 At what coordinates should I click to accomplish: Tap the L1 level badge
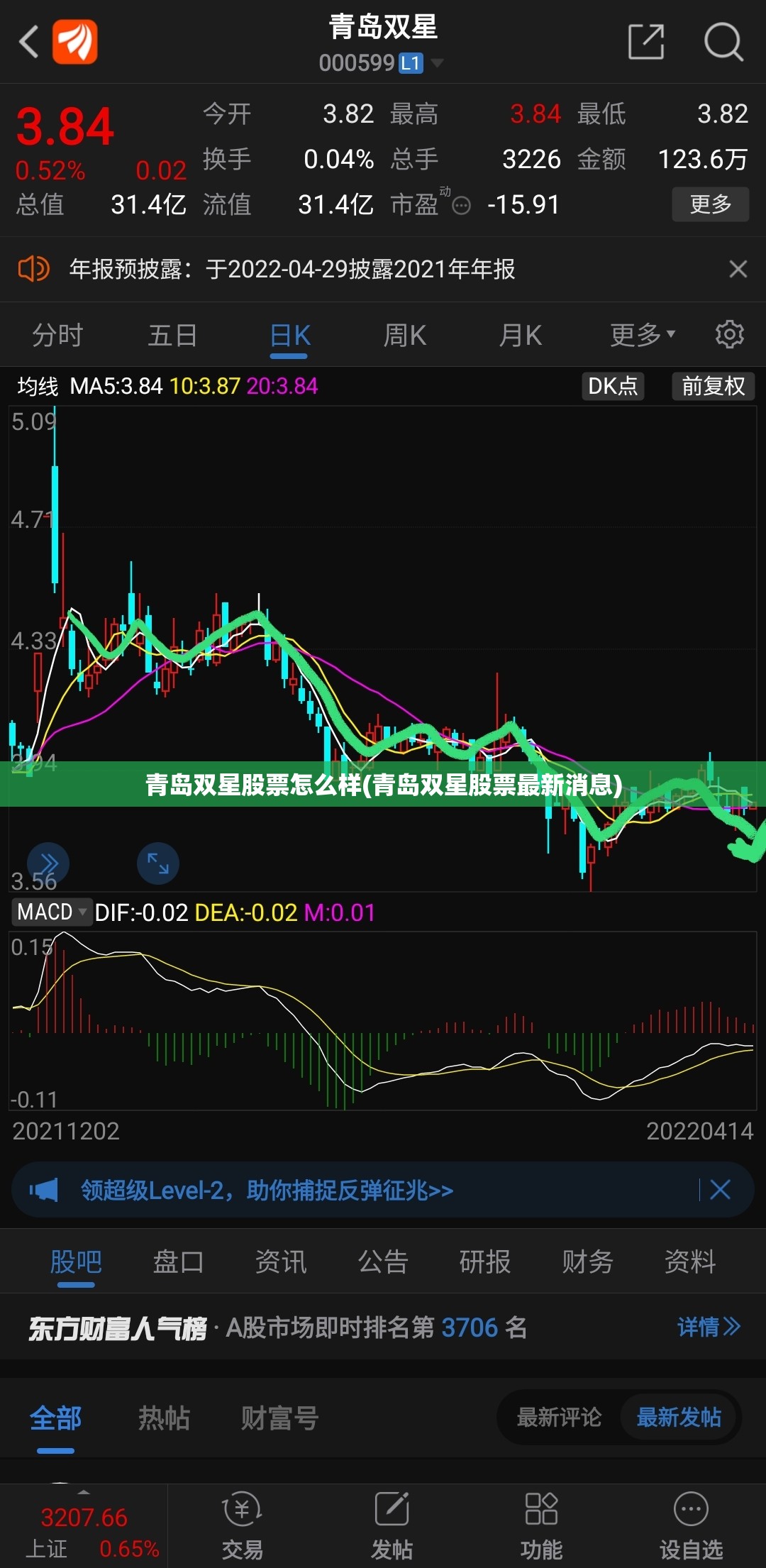[411, 63]
